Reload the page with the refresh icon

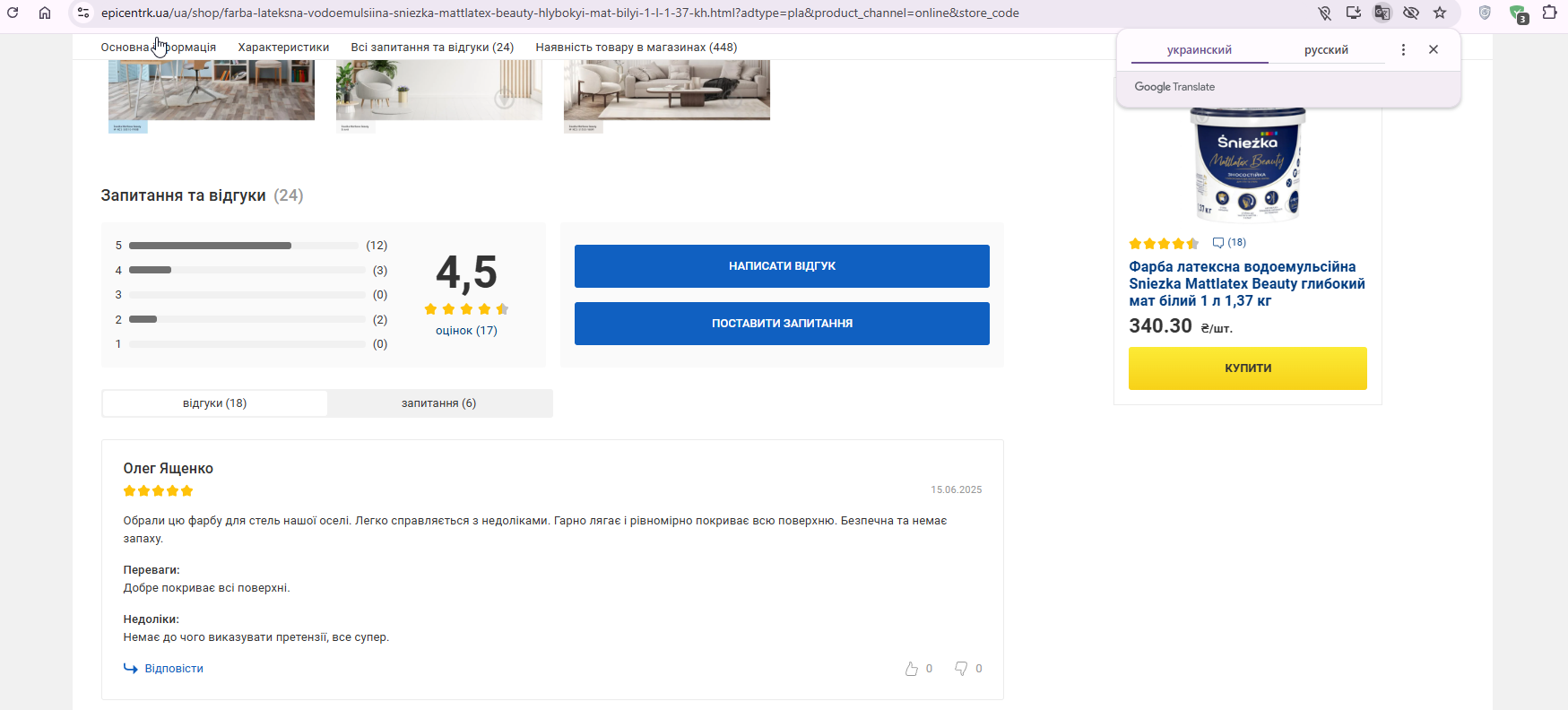(13, 13)
